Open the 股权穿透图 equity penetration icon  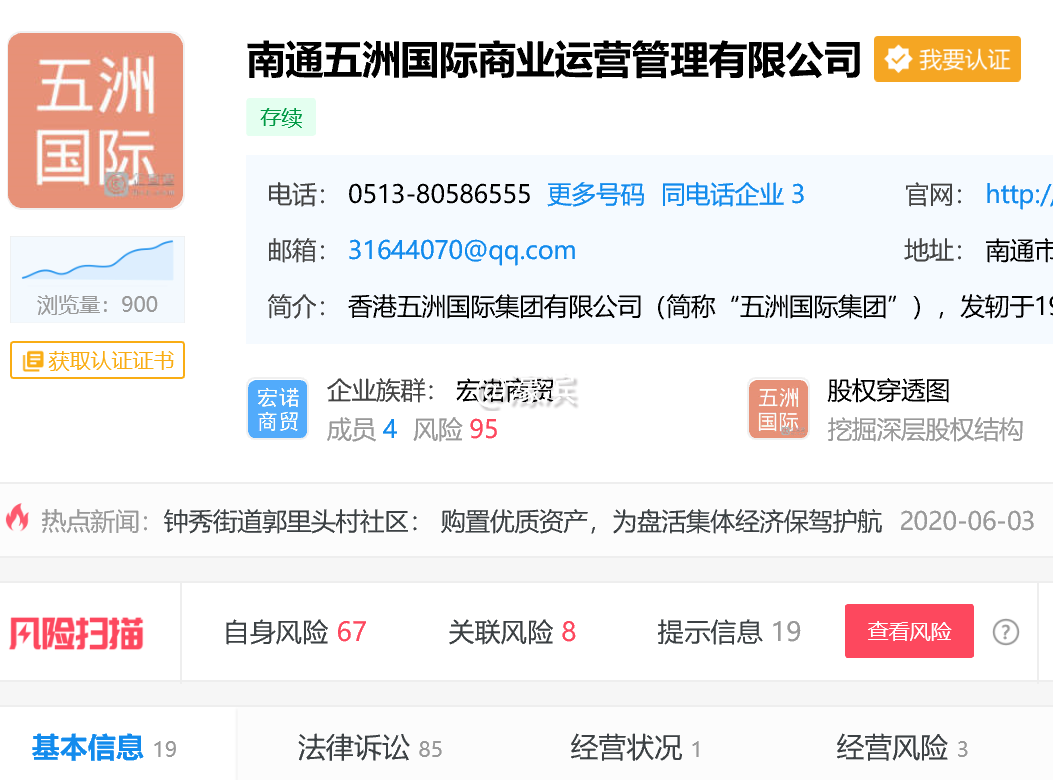(x=778, y=409)
